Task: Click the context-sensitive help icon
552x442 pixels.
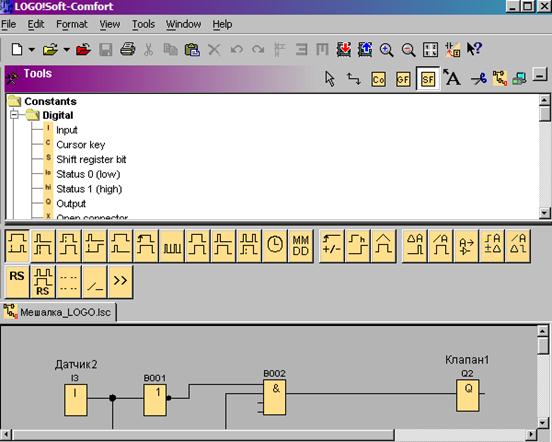Action: 474,49
